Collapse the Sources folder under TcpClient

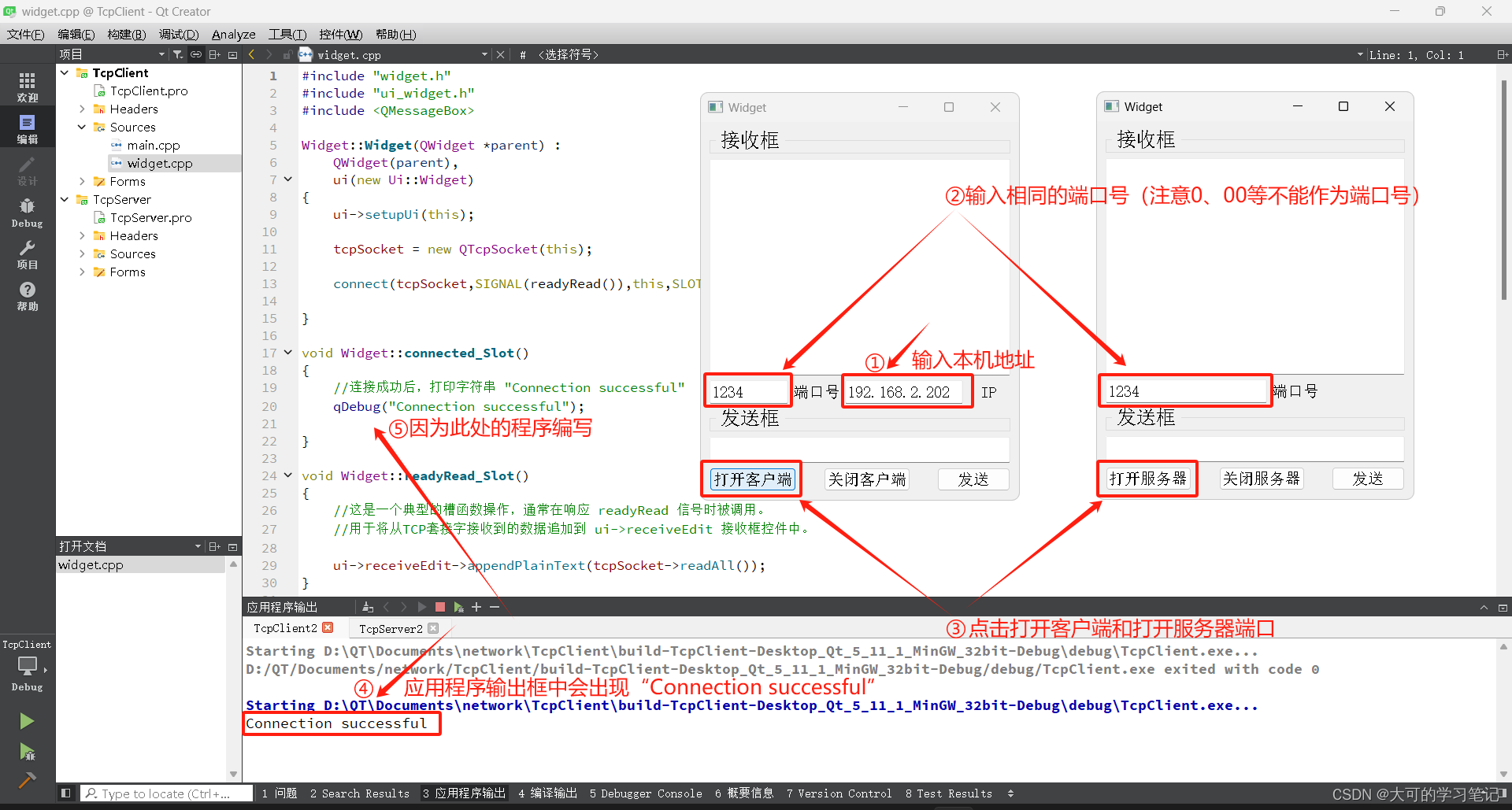click(80, 127)
